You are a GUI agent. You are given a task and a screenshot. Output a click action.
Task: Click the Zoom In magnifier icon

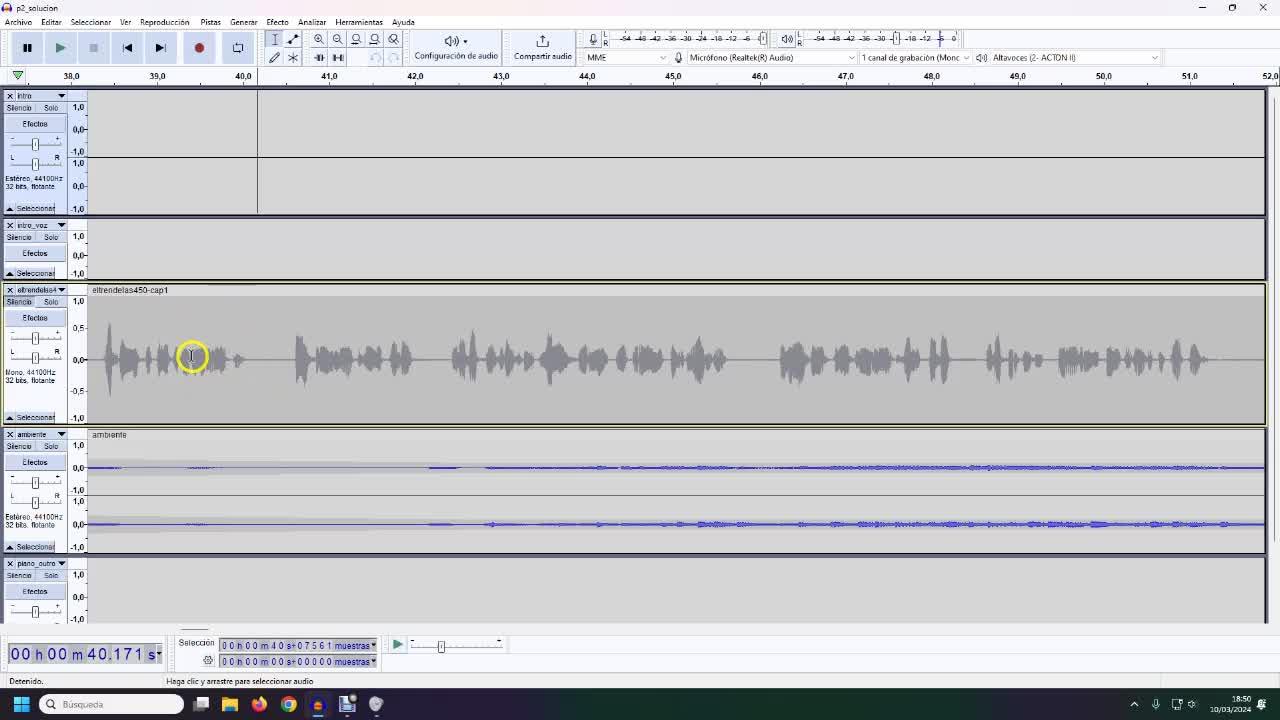319,39
